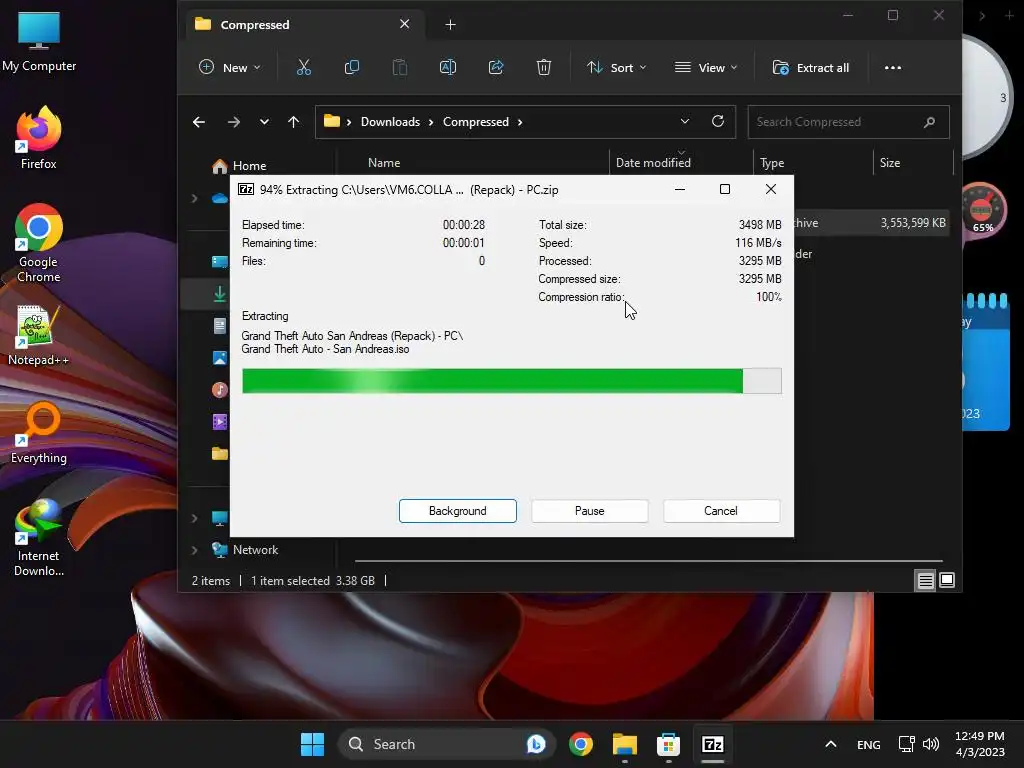Expand the This PC tree node chevron
The height and width of the screenshot is (768, 1024).
195,519
